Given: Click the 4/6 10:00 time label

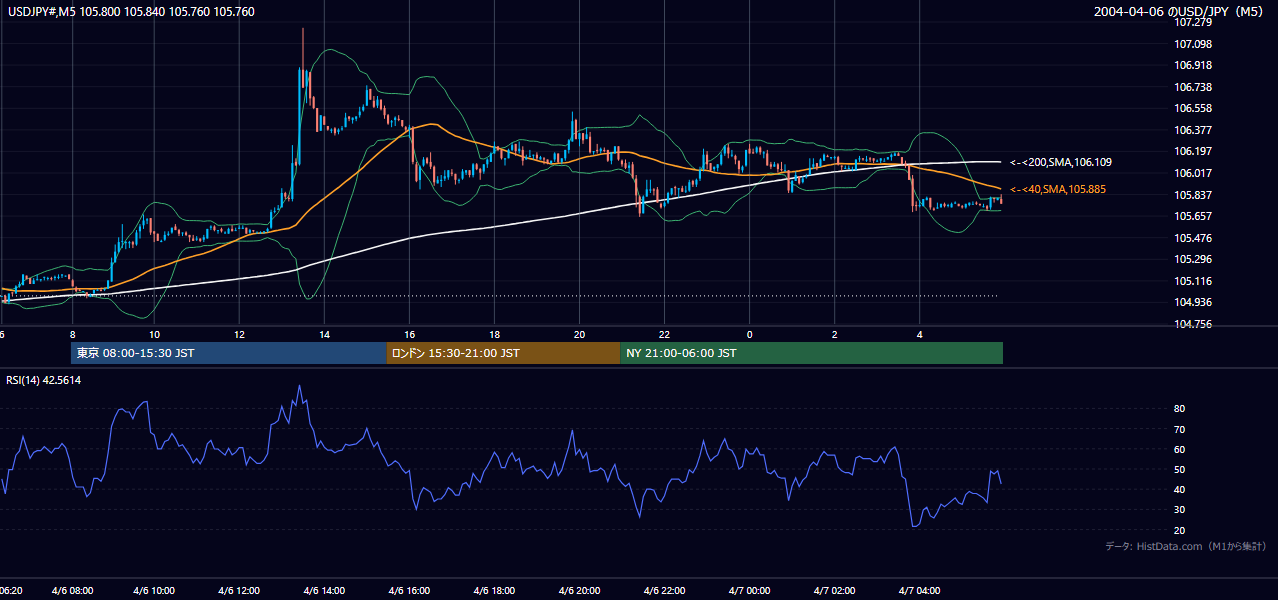Looking at the screenshot, I should [x=154, y=591].
